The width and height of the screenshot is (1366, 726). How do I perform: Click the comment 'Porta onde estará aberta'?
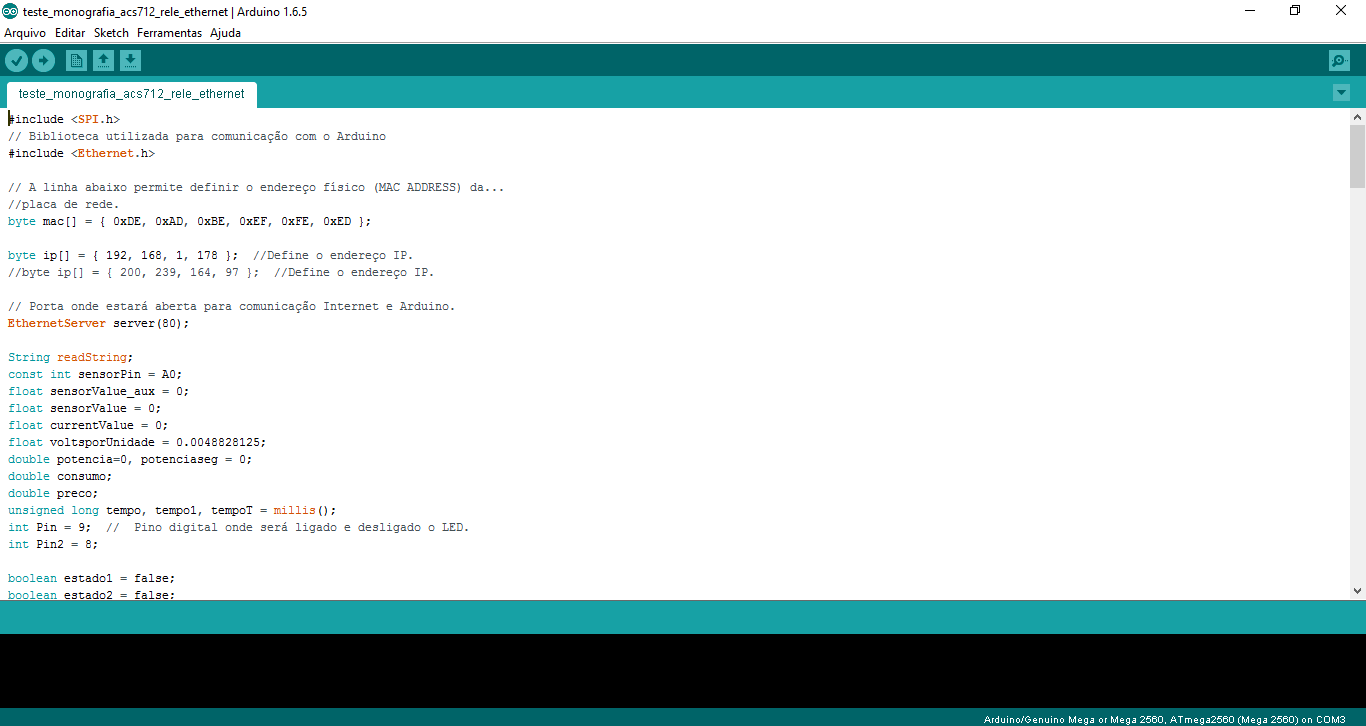point(232,306)
